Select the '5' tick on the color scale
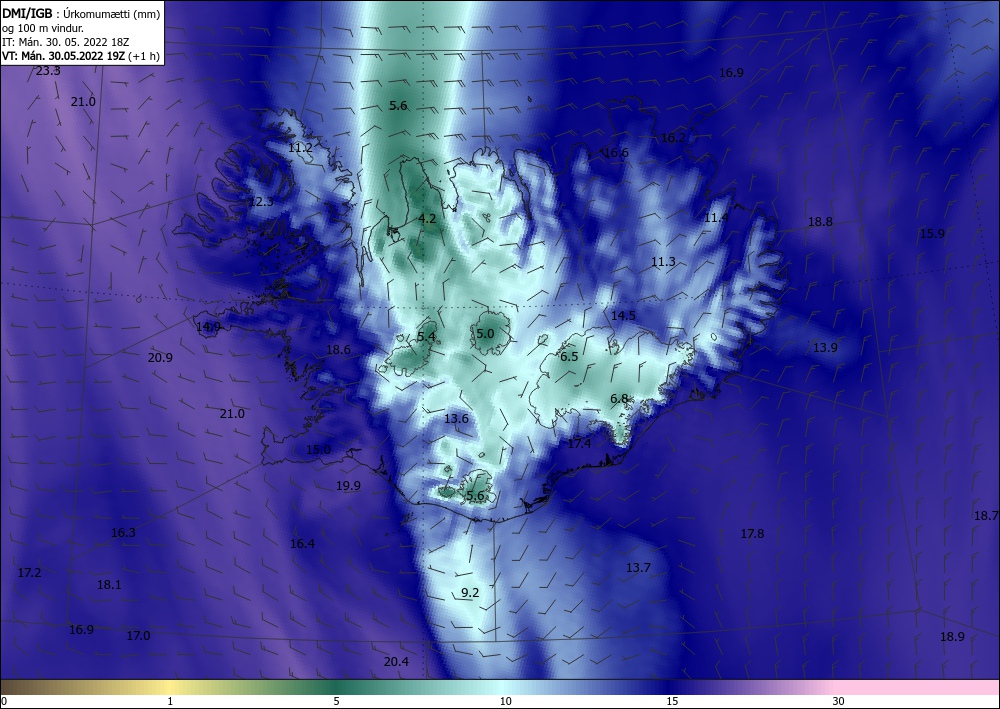The width and height of the screenshot is (1000, 709). (x=336, y=701)
